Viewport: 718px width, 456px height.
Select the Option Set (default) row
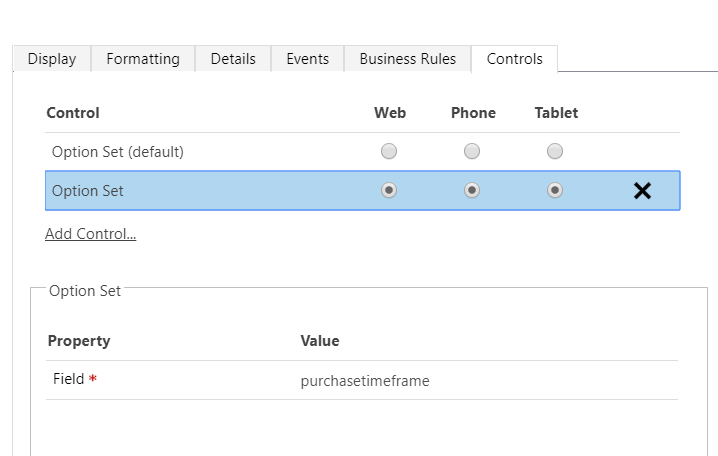(118, 152)
